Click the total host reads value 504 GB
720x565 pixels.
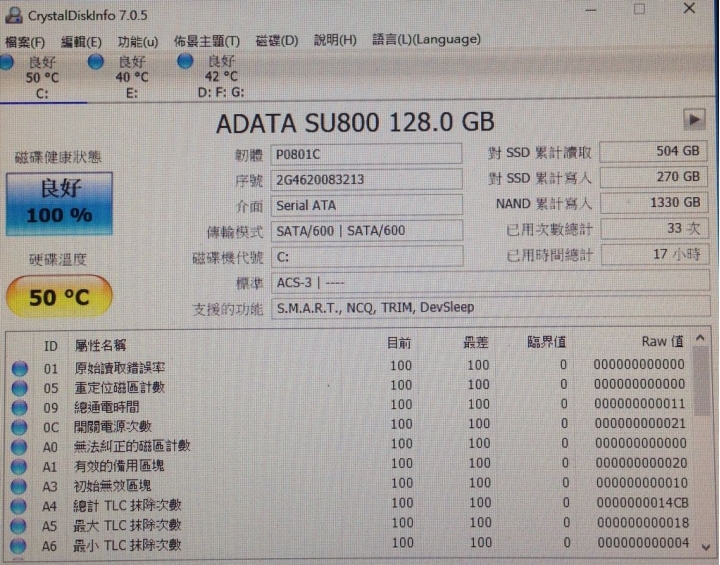click(x=653, y=152)
